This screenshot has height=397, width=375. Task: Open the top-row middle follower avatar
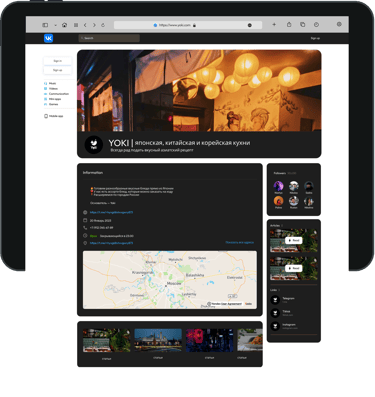coord(294,186)
